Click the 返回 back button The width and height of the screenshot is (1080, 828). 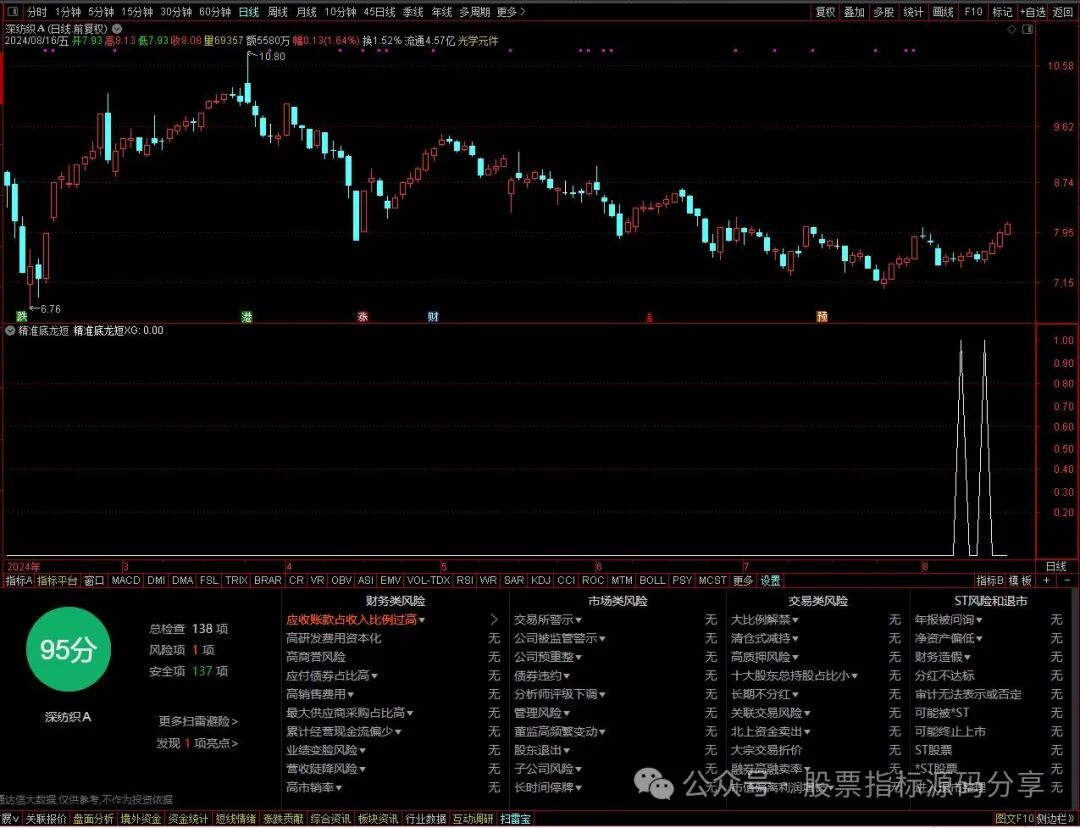click(1063, 12)
